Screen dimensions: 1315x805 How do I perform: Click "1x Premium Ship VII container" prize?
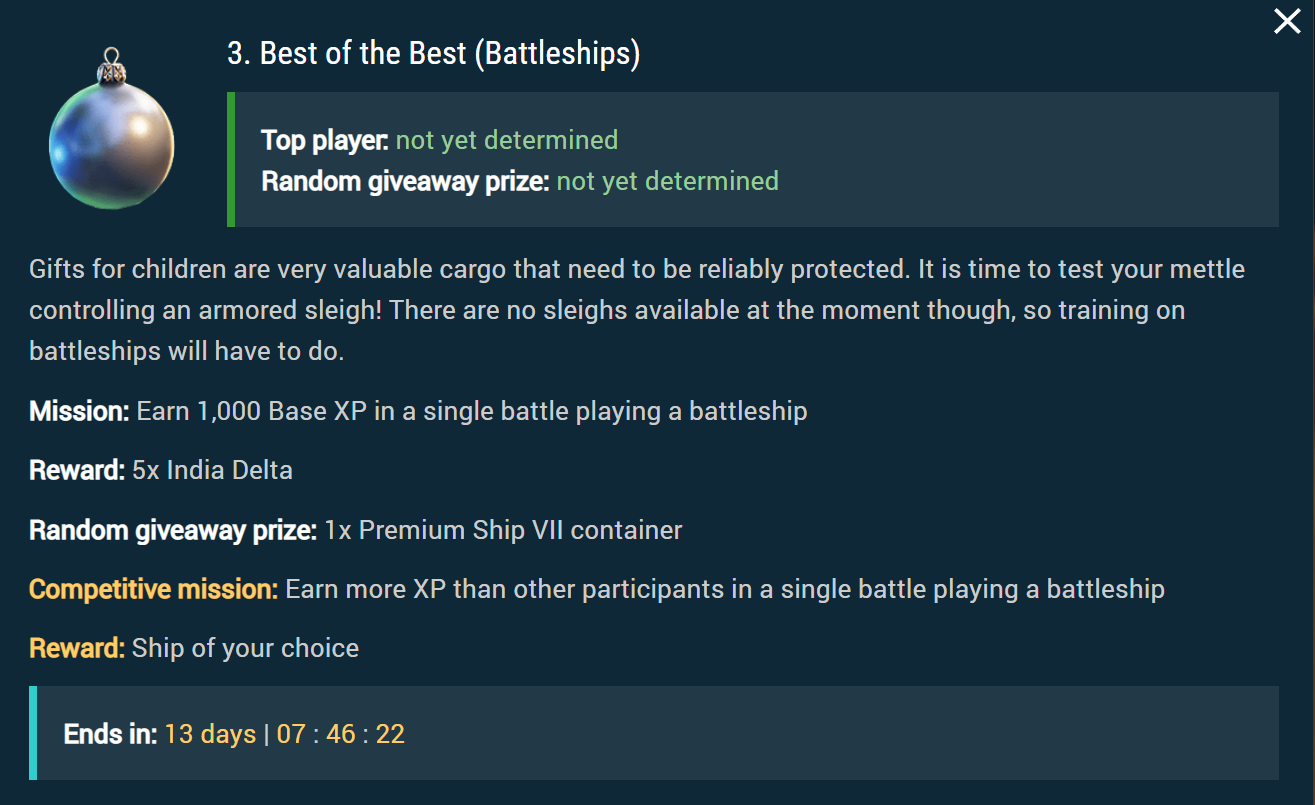[503, 530]
